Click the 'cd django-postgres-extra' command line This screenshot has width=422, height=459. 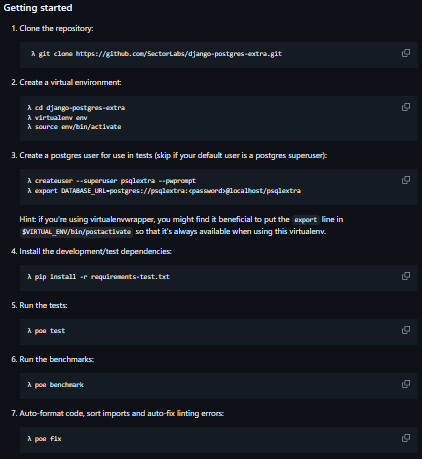[x=76, y=108]
